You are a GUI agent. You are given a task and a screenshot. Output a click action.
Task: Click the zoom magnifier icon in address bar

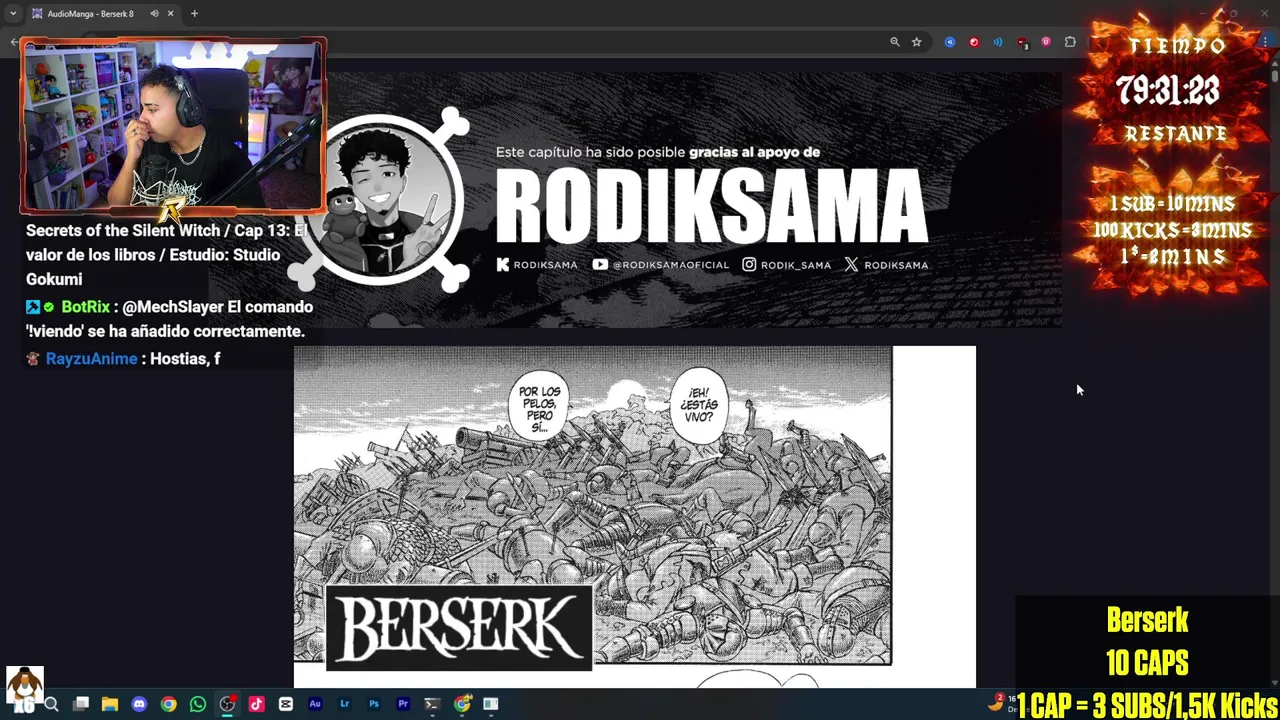pyautogui.click(x=895, y=42)
